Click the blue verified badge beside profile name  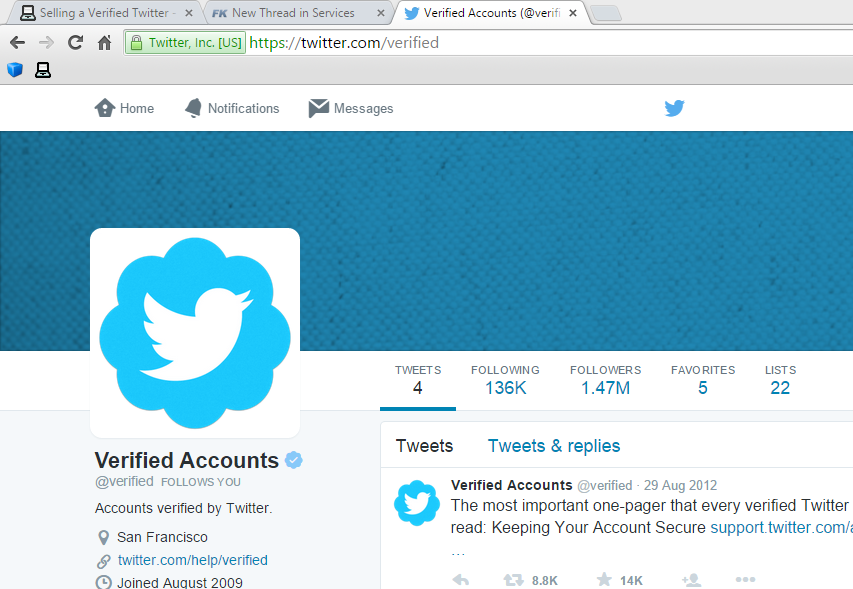tap(294, 460)
